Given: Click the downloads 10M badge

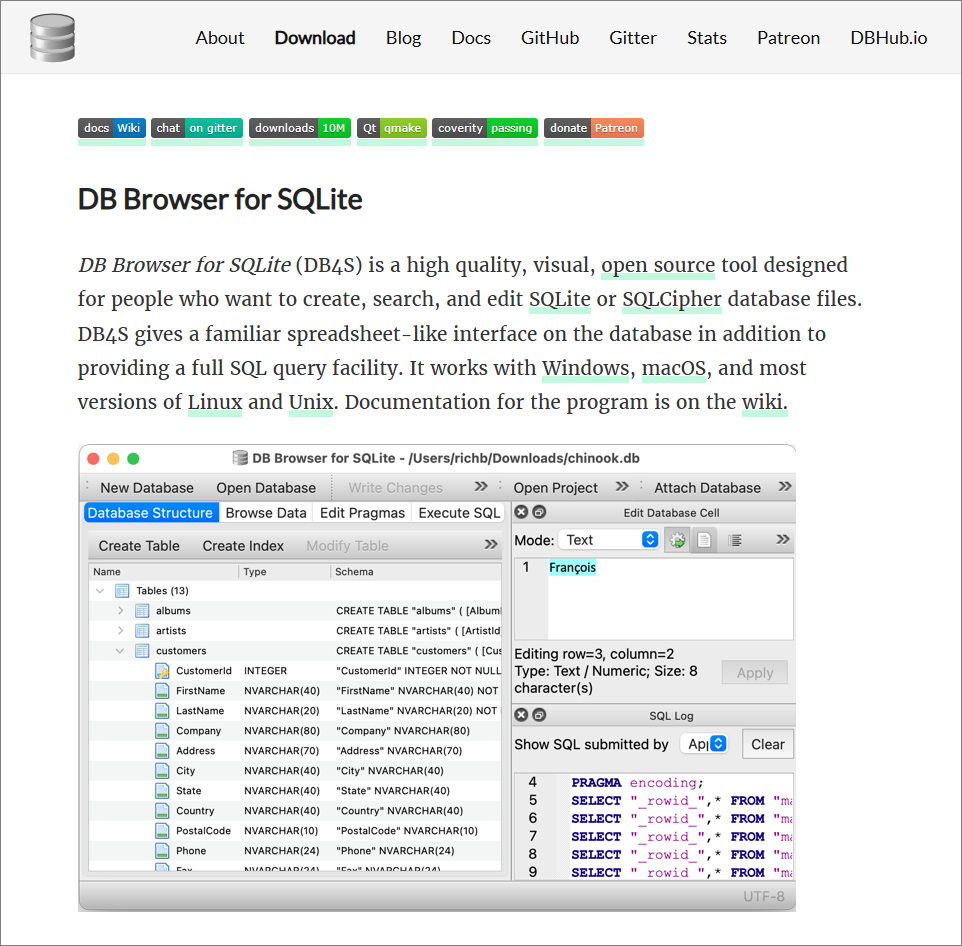Looking at the screenshot, I should 300,128.
